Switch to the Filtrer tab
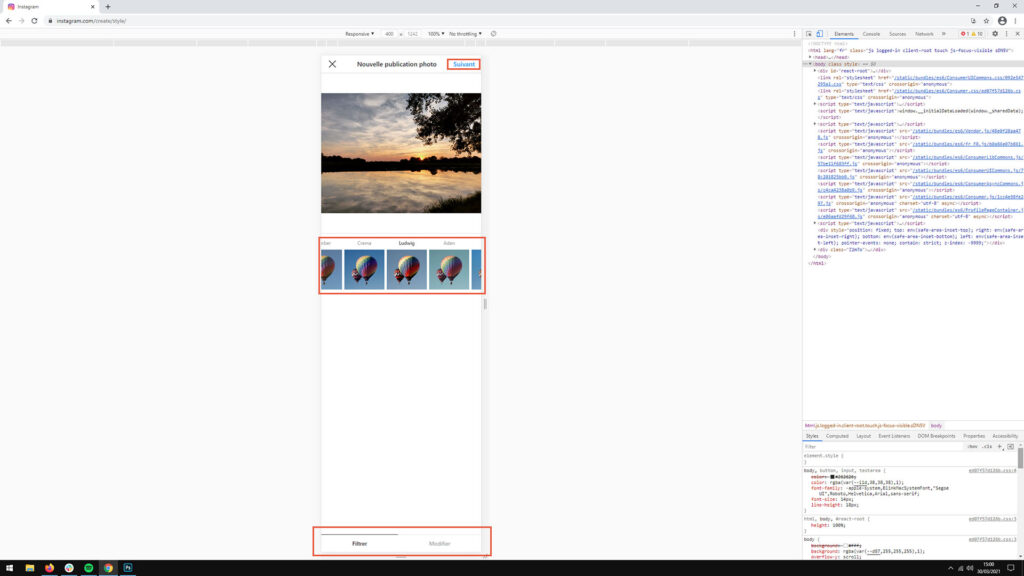1024x576 pixels. click(x=359, y=543)
